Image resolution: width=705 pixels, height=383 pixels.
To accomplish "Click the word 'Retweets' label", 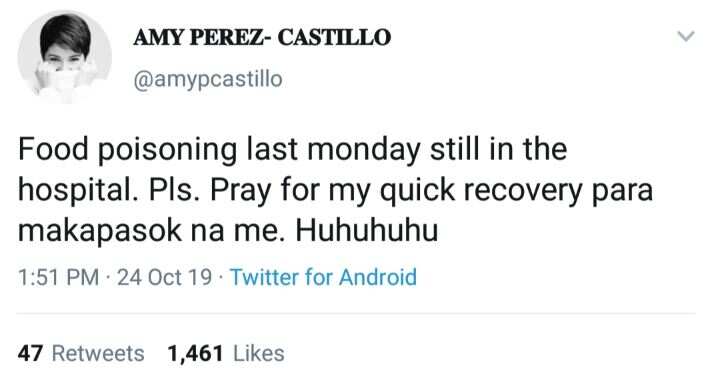I will pyautogui.click(x=98, y=353).
